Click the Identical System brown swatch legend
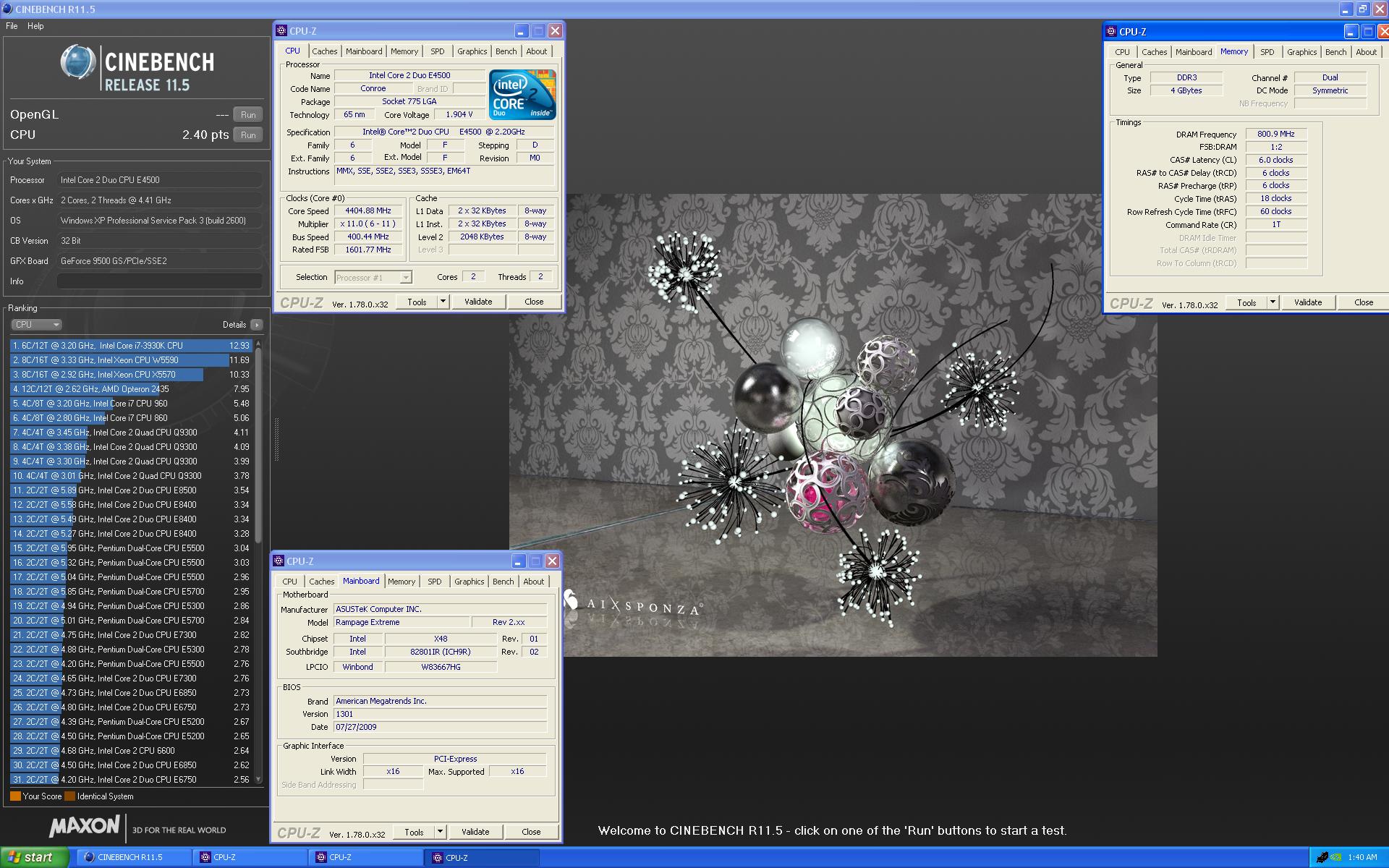This screenshot has height=868, width=1389. click(69, 796)
